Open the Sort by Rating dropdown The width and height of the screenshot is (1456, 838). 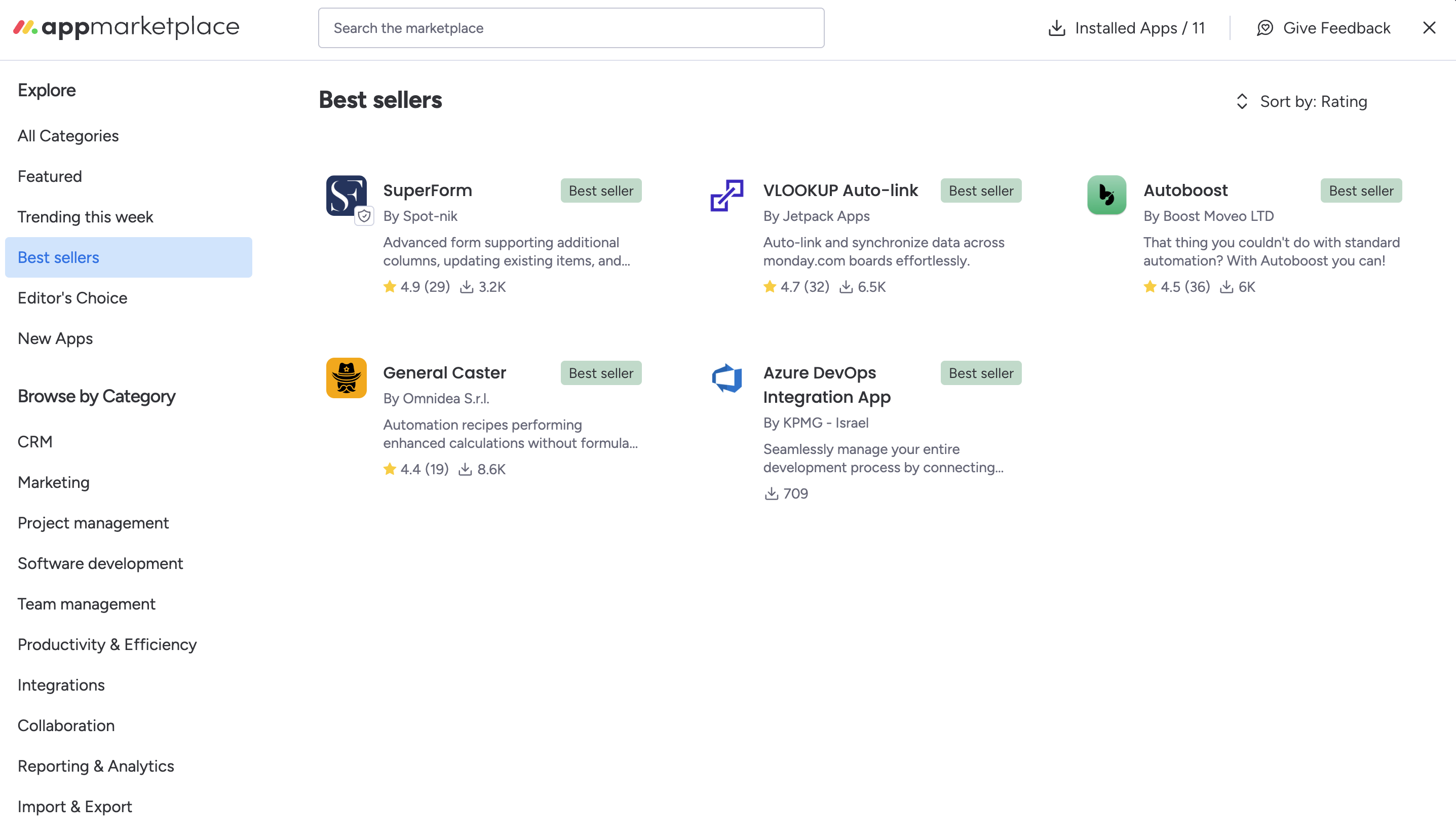tap(1313, 102)
